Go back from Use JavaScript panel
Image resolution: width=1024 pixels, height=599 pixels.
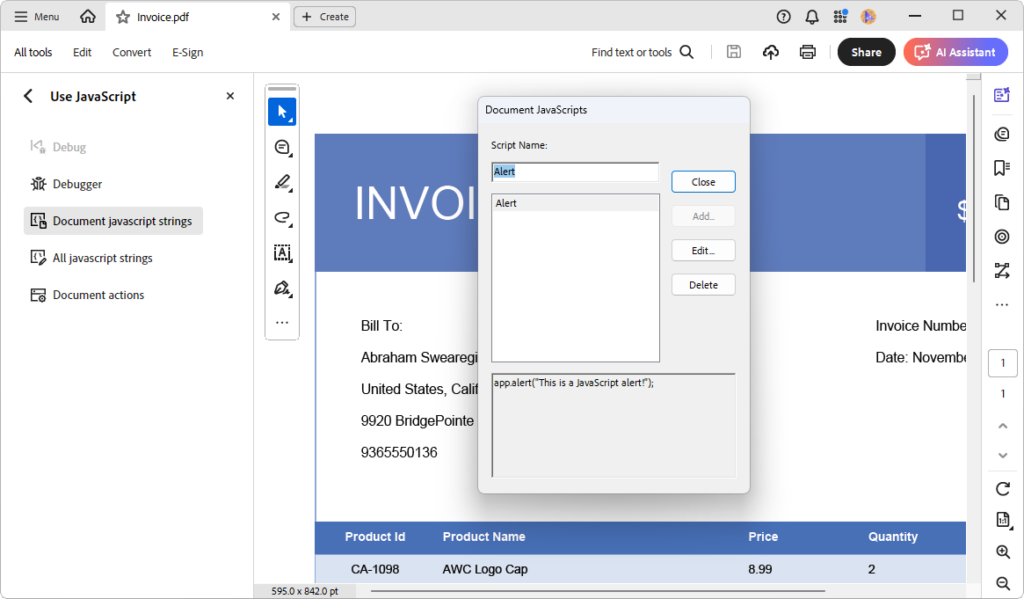[28, 96]
